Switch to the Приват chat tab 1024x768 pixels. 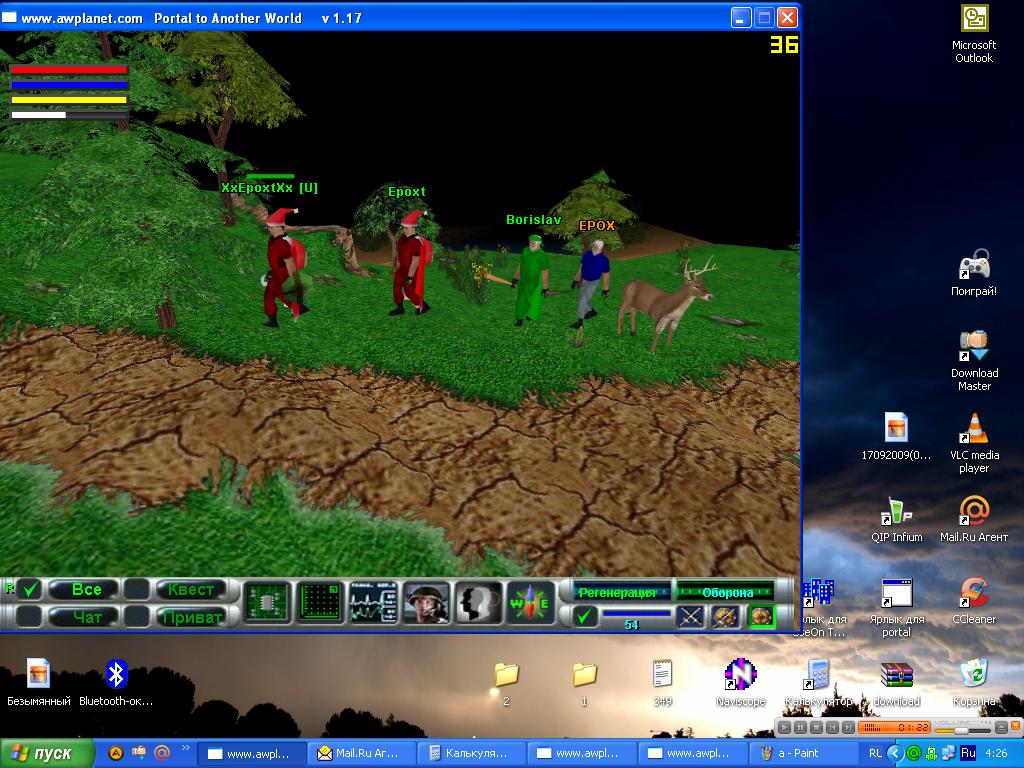coord(191,616)
